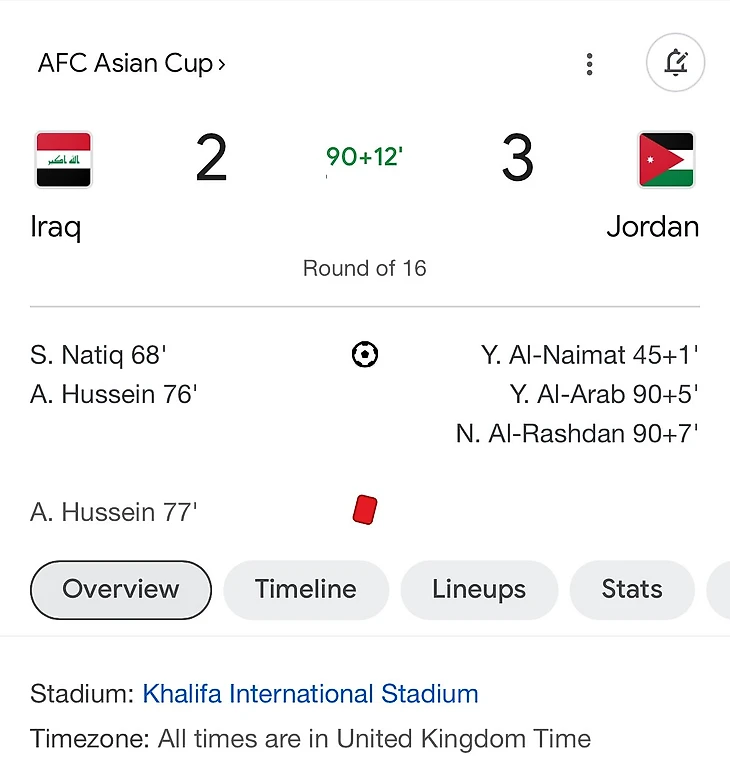
Task: Click the Iraq team name
Action: click(56, 227)
